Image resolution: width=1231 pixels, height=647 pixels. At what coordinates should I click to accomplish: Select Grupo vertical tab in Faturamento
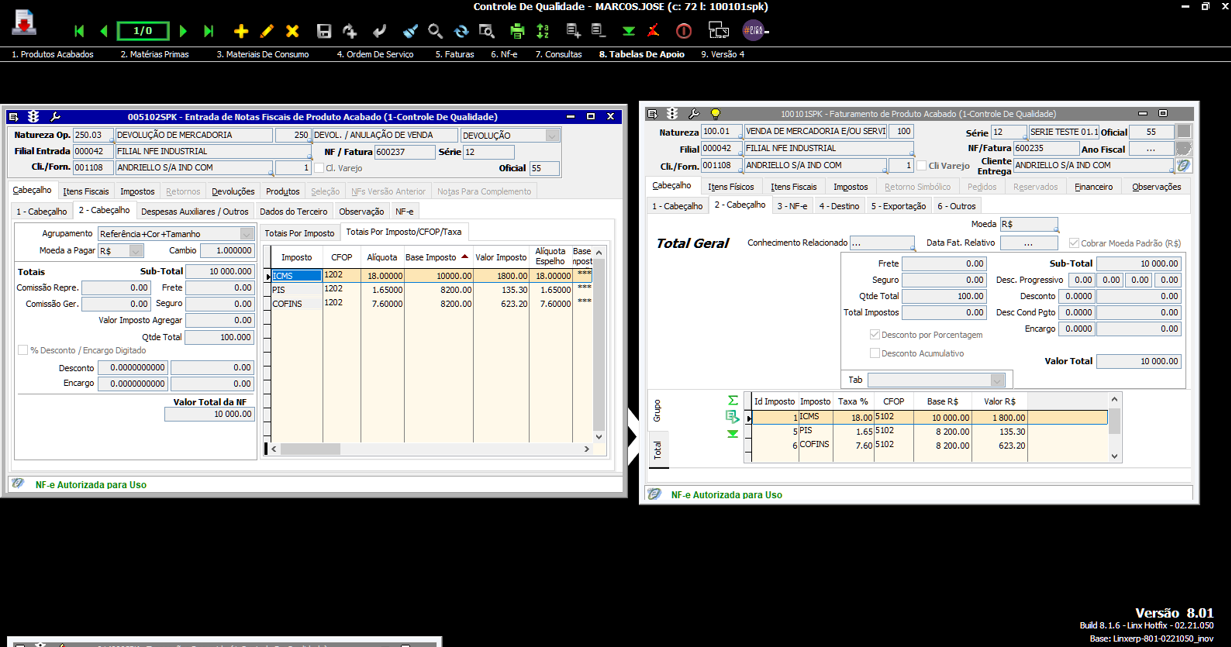point(657,410)
